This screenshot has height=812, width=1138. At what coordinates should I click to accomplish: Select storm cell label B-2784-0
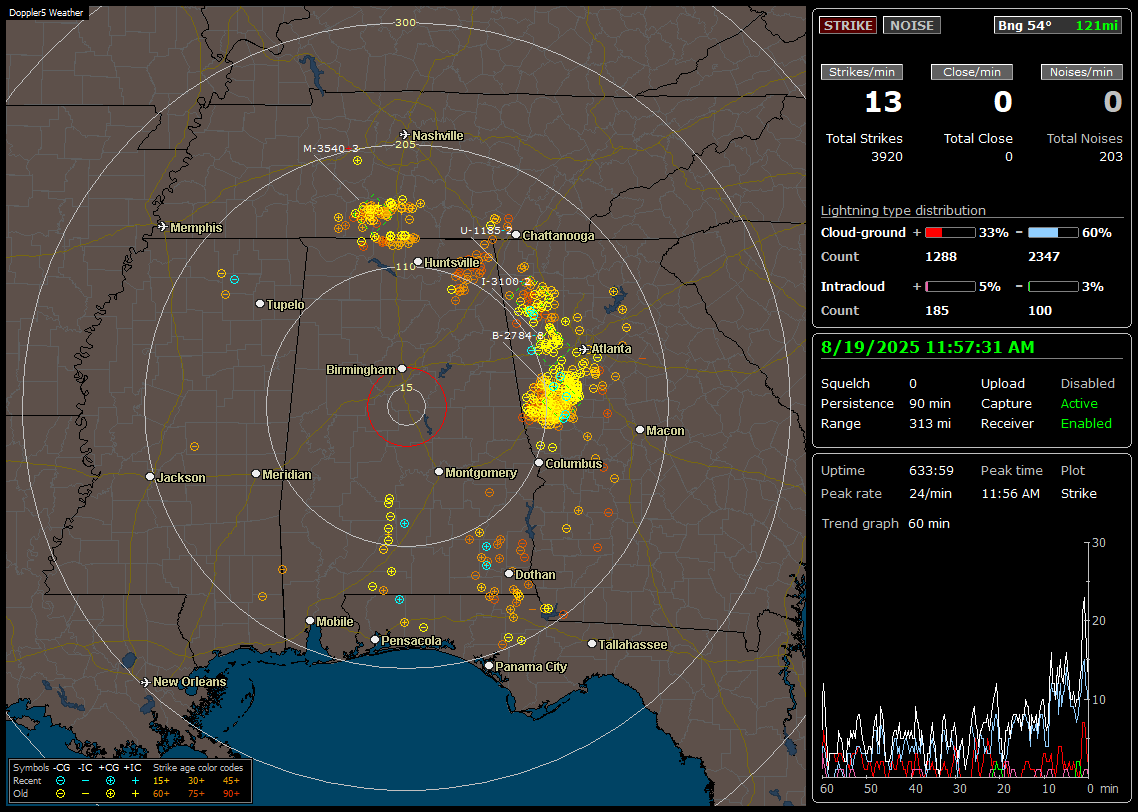[x=518, y=336]
